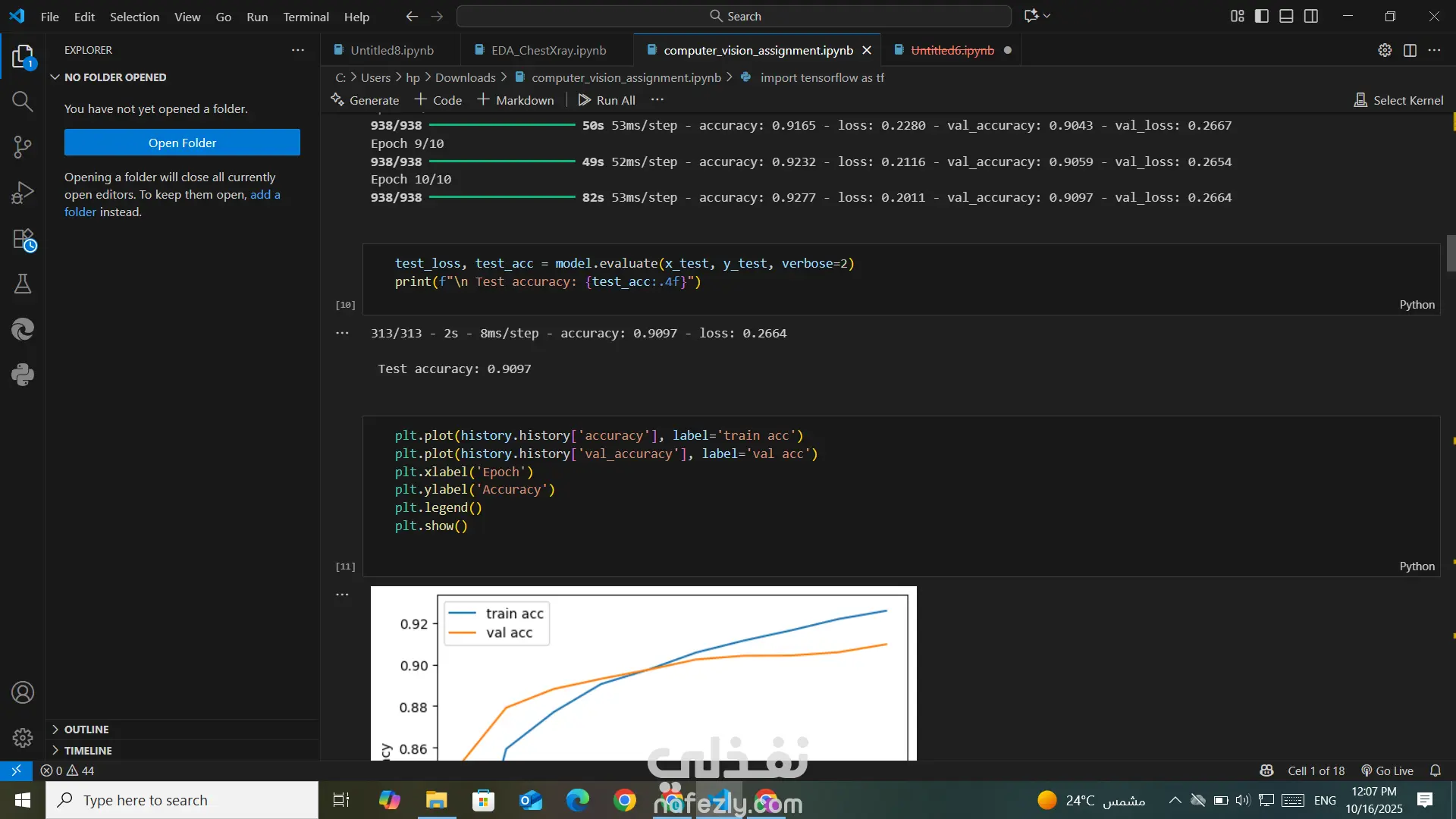The image size is (1456, 819).
Task: Toggle the secondary side bar layout button
Action: pos(1311,16)
